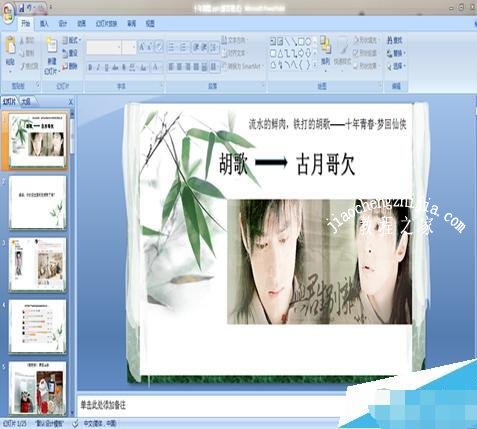Click the Text Direction button
Viewport: 477px width, 429px height.
(236, 40)
